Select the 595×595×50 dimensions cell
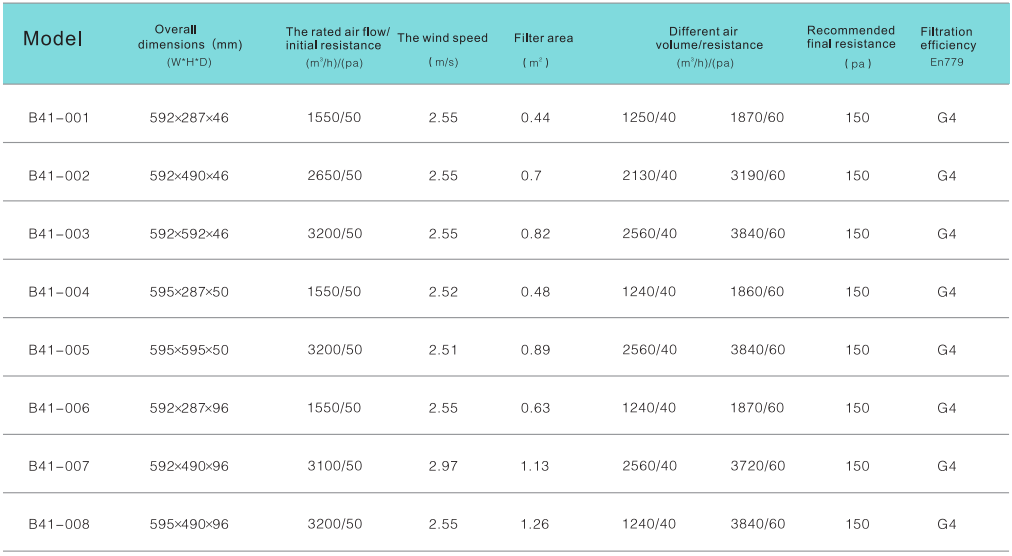This screenshot has width=1012, height=556. tap(189, 350)
